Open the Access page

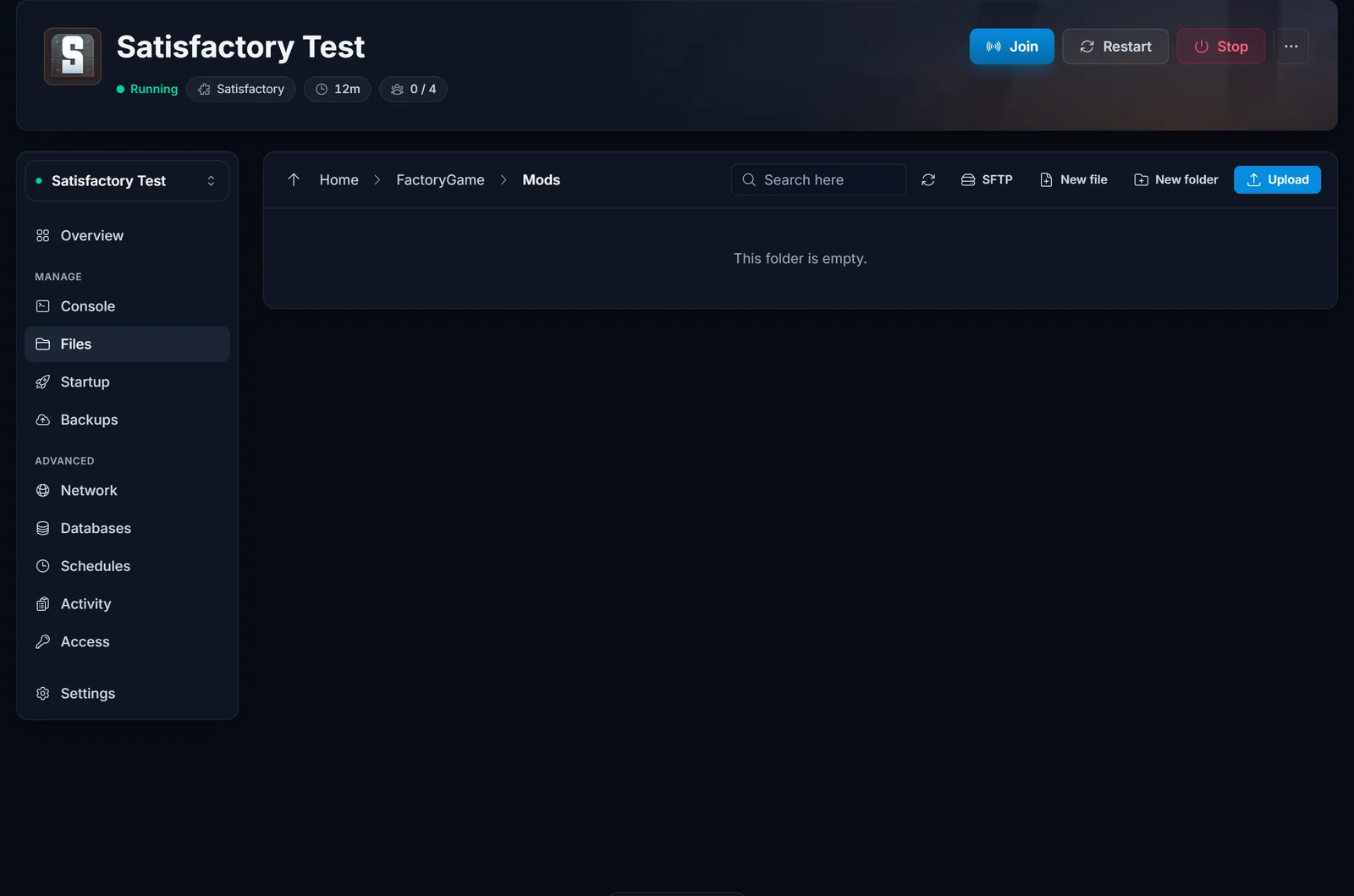coord(127,641)
